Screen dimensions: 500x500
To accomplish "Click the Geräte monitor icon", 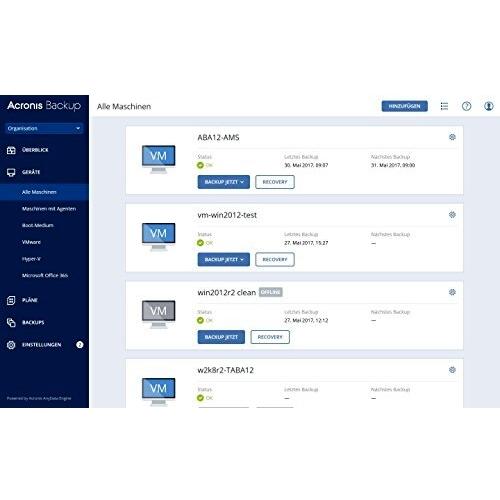I will click(11, 172).
